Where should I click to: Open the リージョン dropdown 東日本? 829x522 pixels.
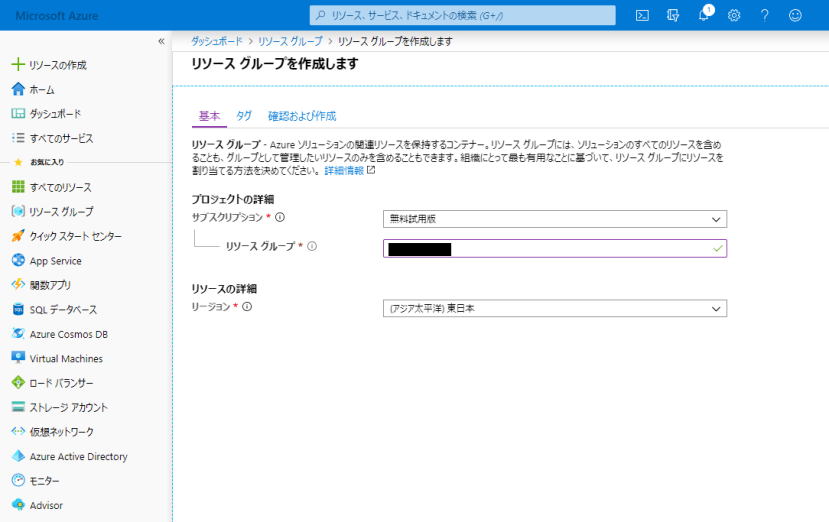pos(555,308)
